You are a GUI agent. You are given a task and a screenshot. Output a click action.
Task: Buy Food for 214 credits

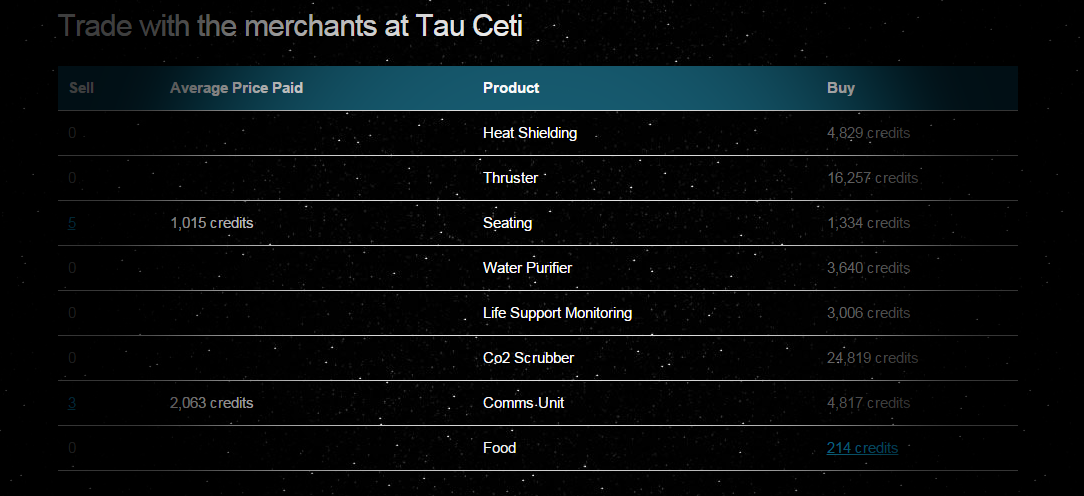point(862,448)
